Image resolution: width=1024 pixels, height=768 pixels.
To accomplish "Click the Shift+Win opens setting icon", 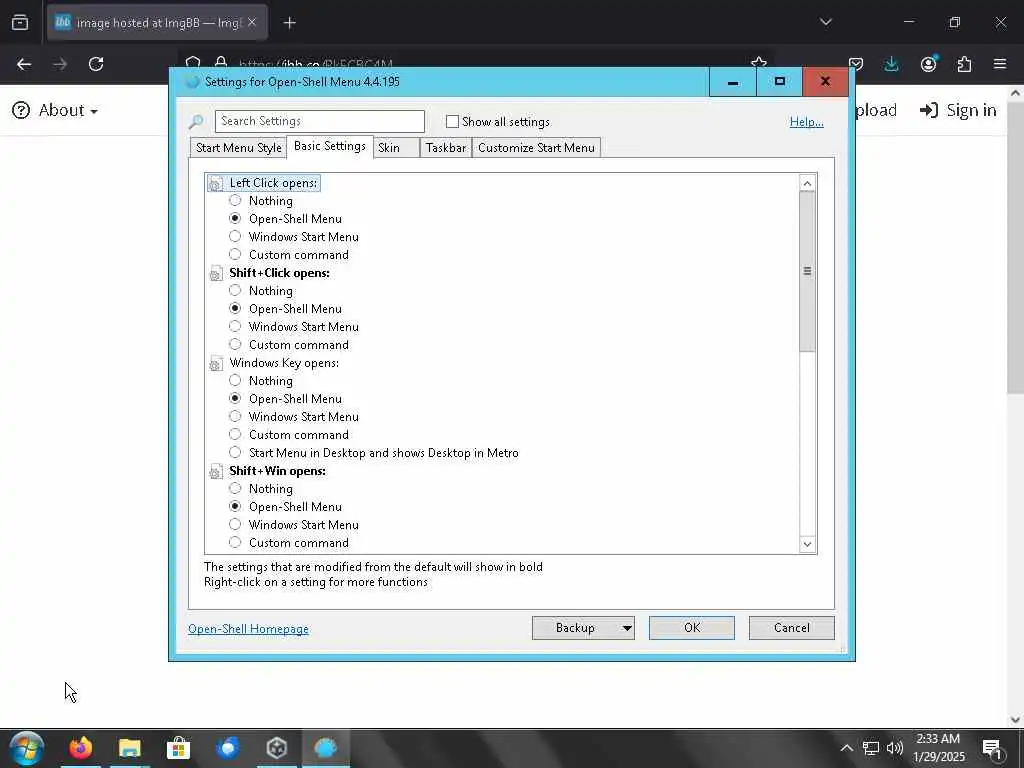I will click(216, 472).
